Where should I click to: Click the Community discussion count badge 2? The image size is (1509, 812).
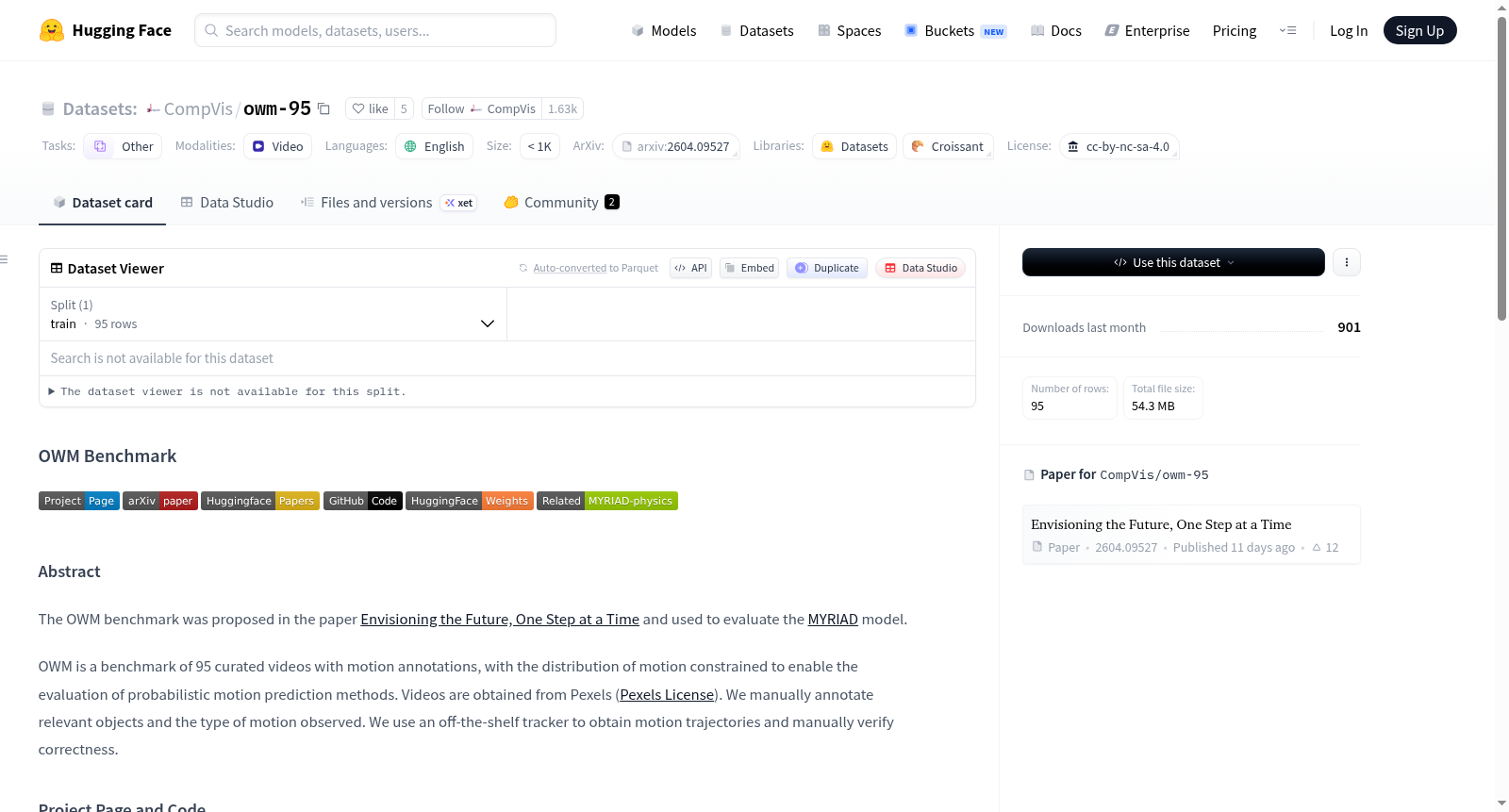612,202
